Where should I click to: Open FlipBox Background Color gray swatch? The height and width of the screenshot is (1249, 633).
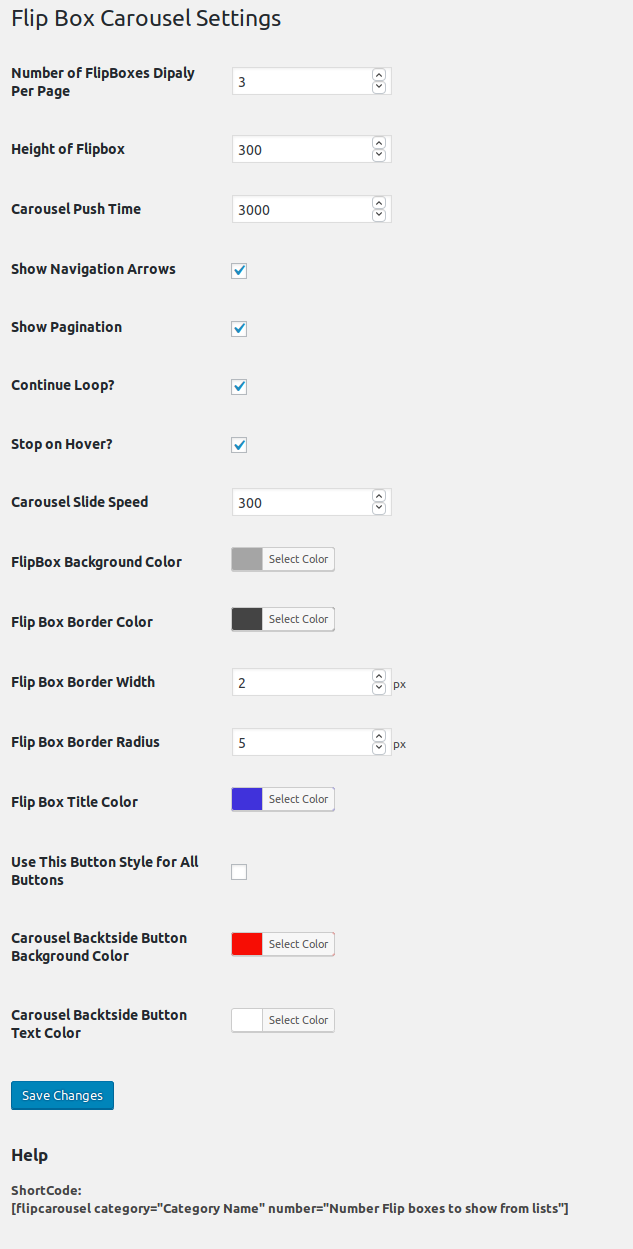[x=247, y=559]
